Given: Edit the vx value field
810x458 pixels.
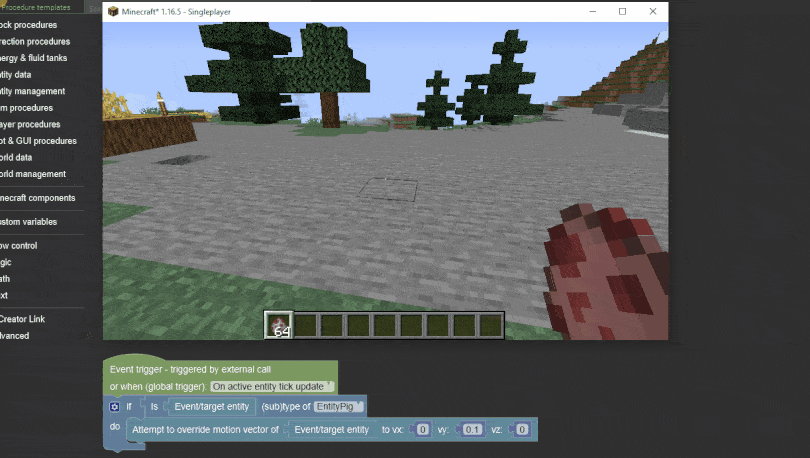Looking at the screenshot, I should 423,430.
